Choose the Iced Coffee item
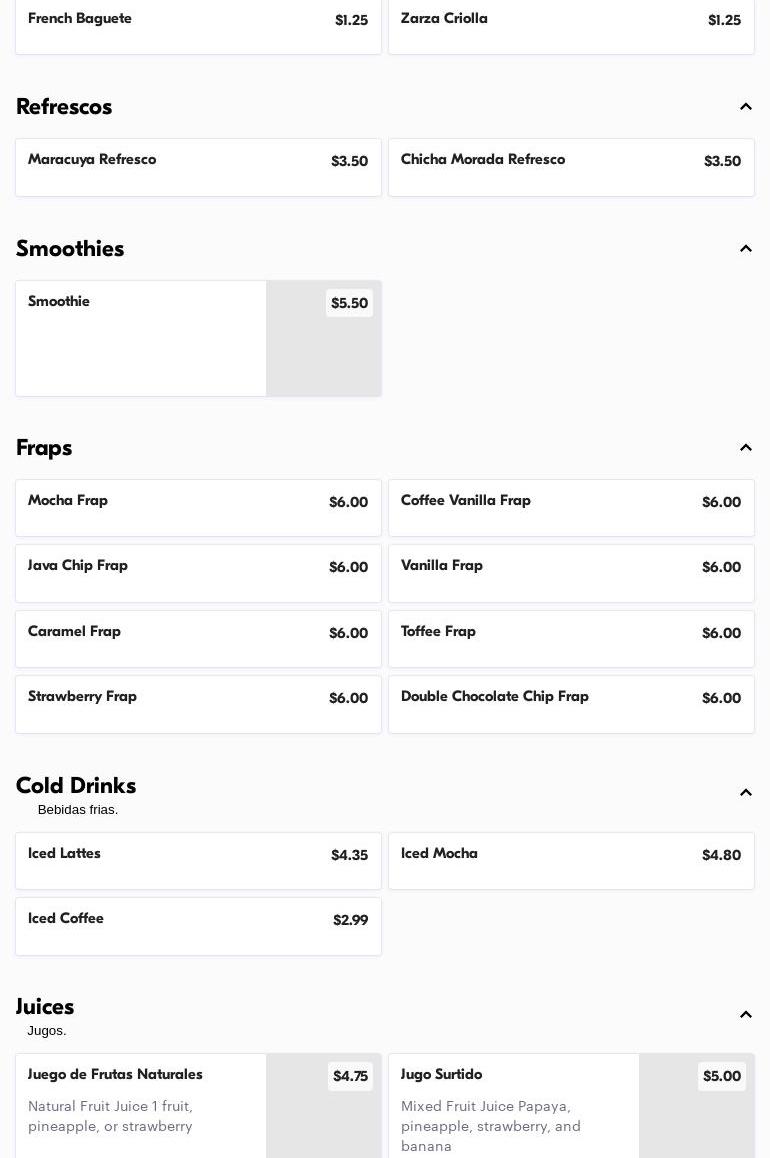Viewport: 770px width, 1158px height. (198, 926)
